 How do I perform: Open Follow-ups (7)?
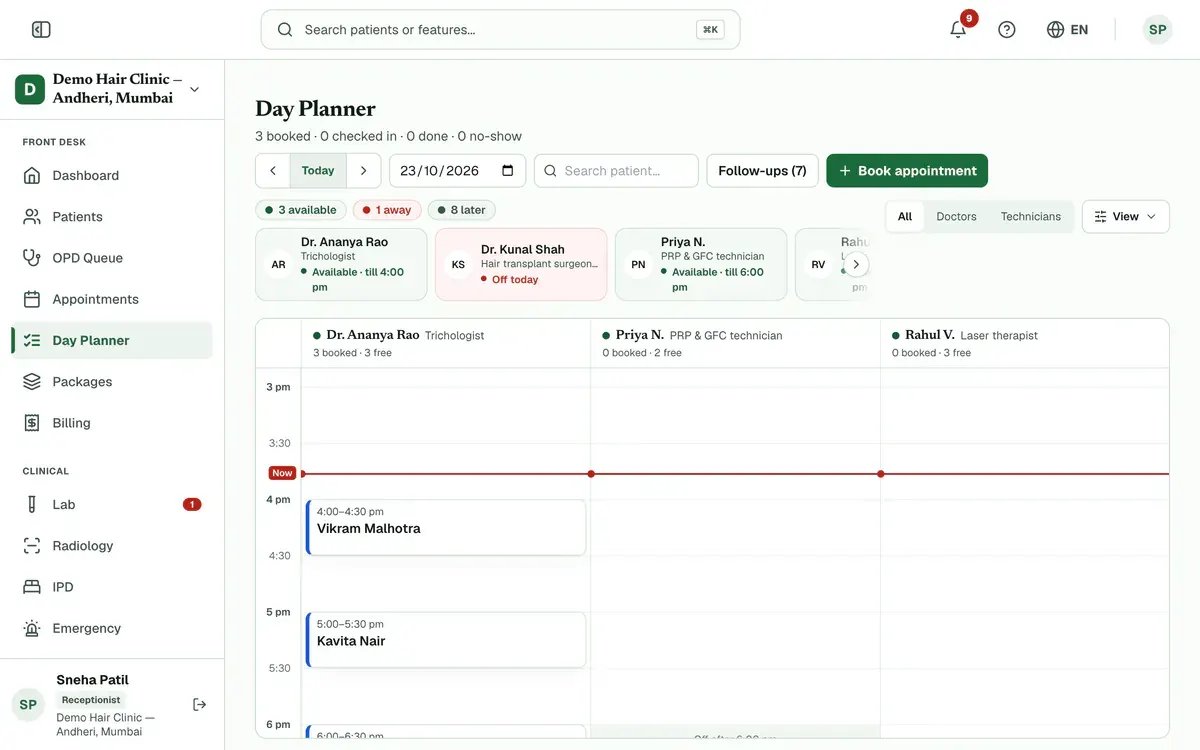[763, 171]
